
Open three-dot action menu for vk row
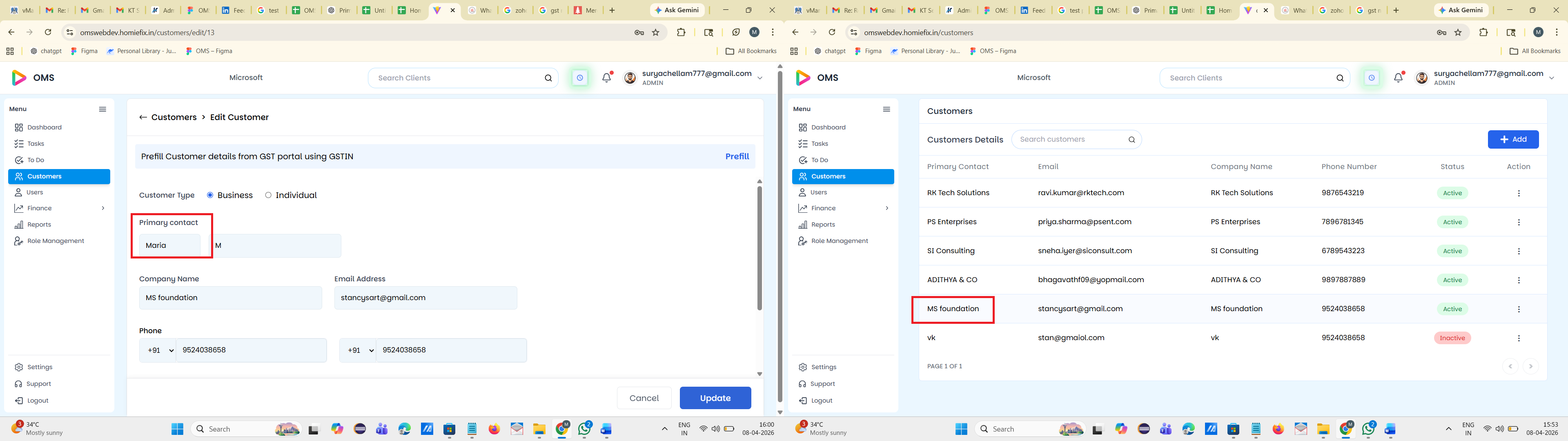[1518, 338]
